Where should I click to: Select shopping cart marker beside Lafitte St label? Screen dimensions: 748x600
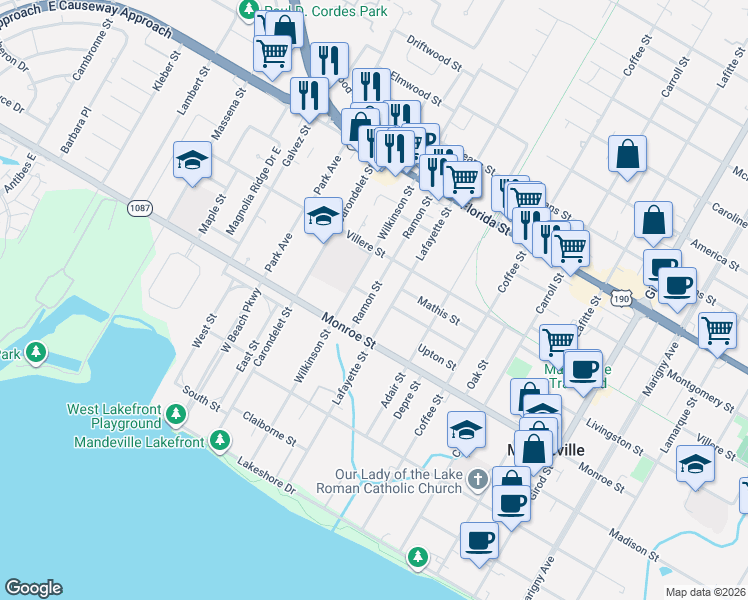tap(556, 341)
